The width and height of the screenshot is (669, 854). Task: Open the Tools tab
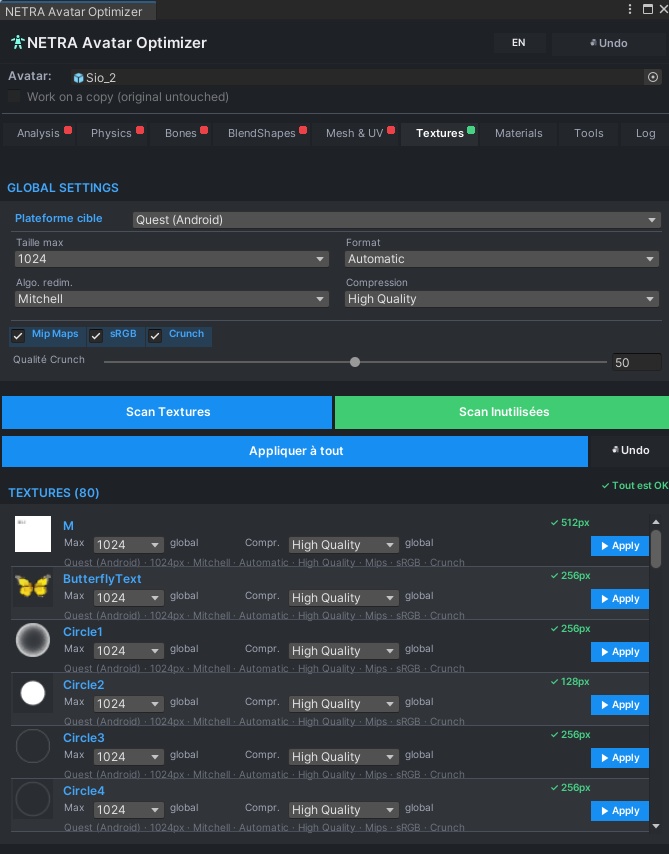(x=589, y=133)
